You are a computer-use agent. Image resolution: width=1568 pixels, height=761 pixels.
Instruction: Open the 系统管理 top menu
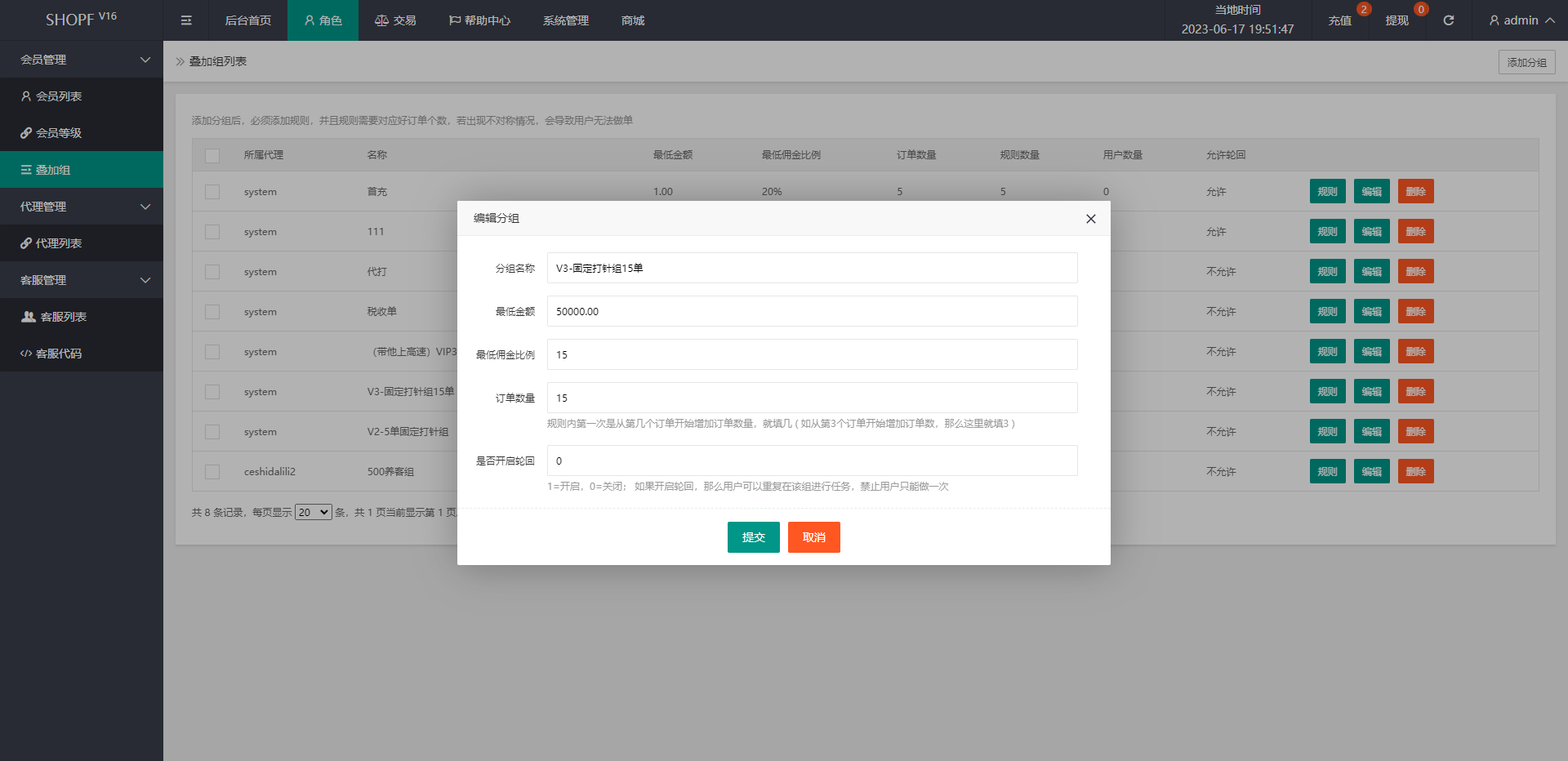(x=565, y=20)
